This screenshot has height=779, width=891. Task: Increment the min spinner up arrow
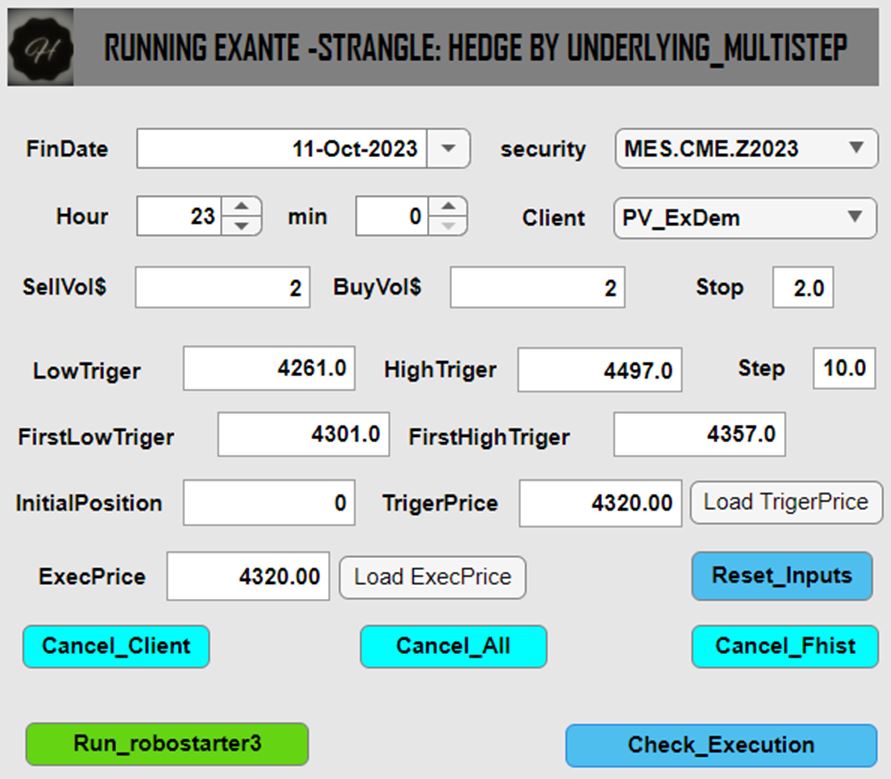[448, 207]
